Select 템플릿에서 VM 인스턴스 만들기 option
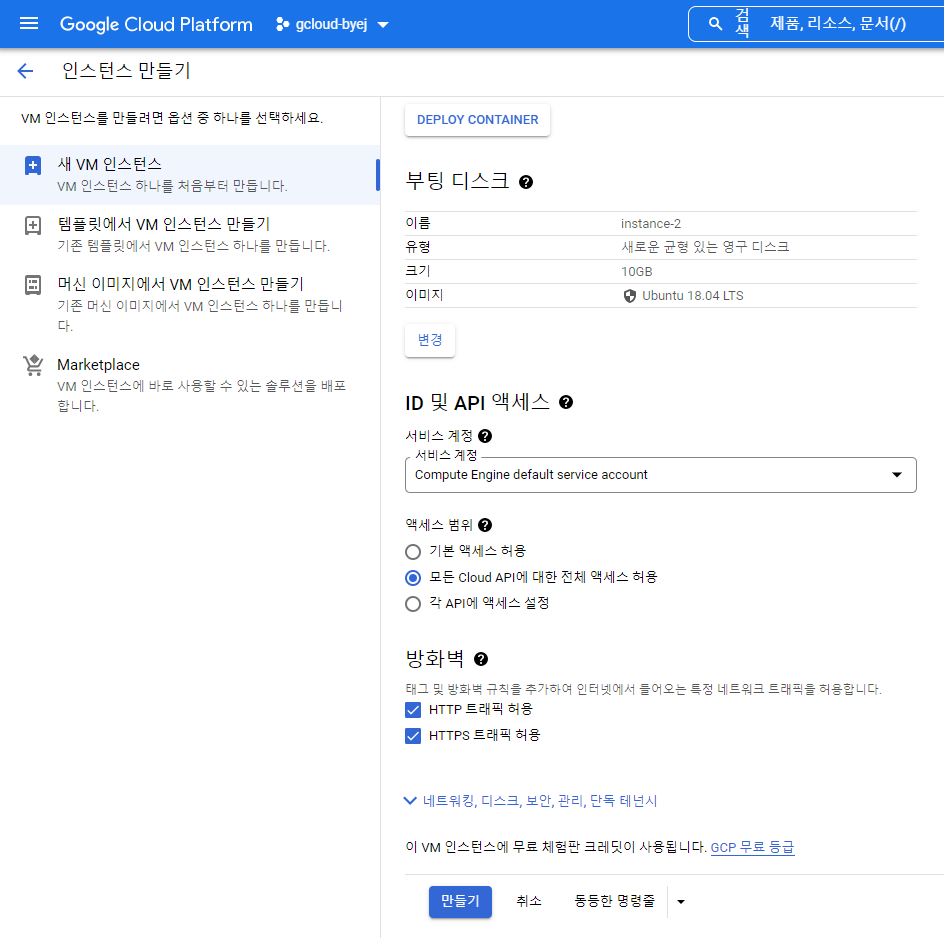Image resolution: width=944 pixels, height=938 pixels. (x=189, y=234)
